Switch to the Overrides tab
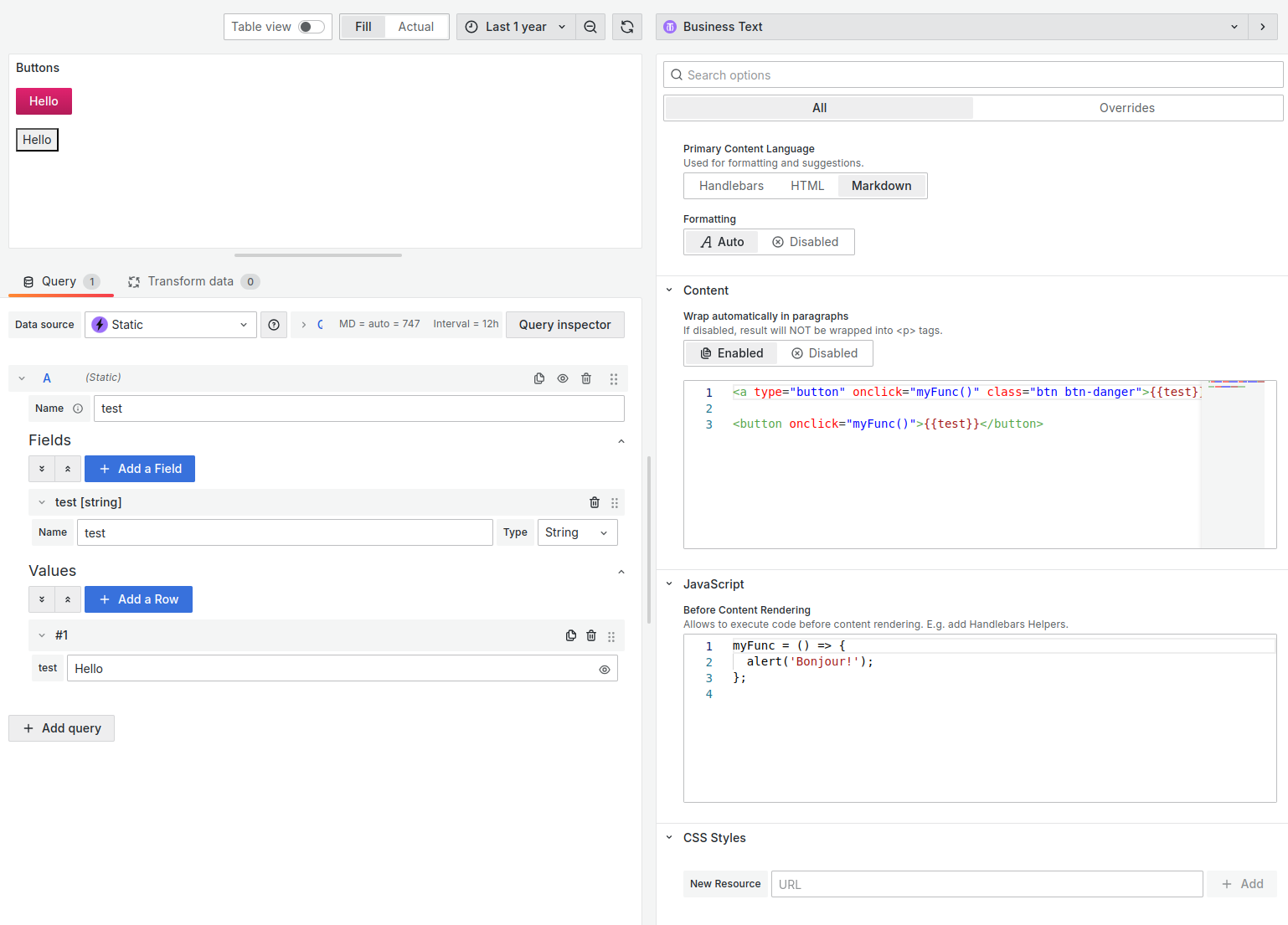 (x=1126, y=107)
